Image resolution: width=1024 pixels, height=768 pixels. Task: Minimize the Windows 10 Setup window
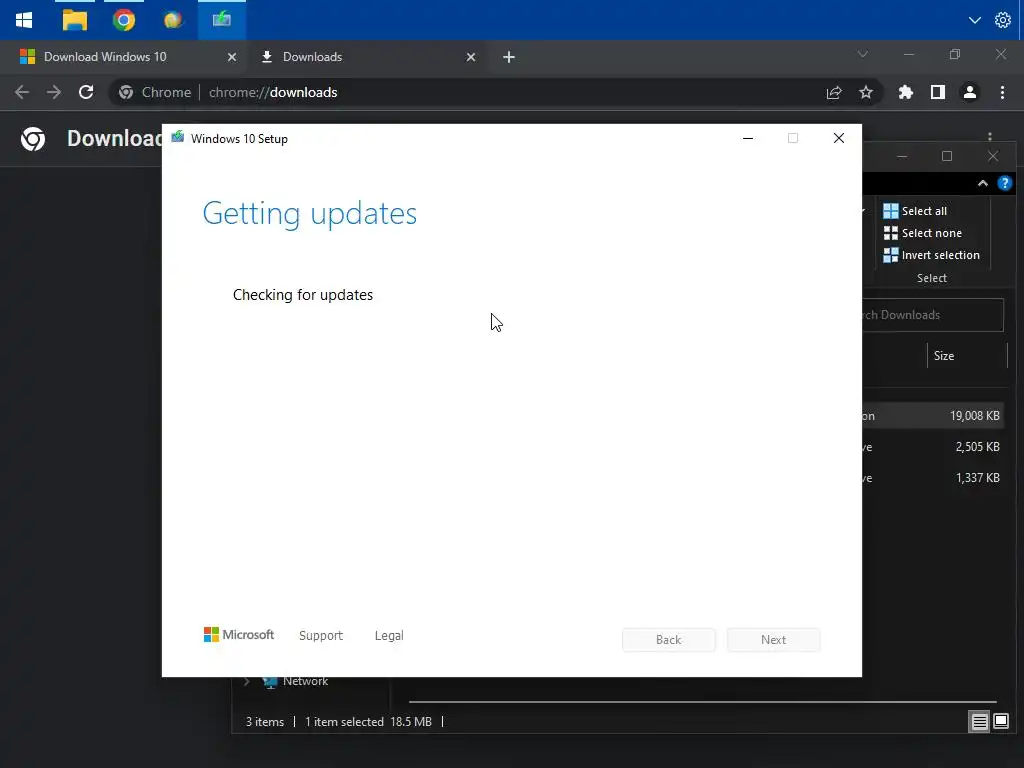[x=748, y=138]
